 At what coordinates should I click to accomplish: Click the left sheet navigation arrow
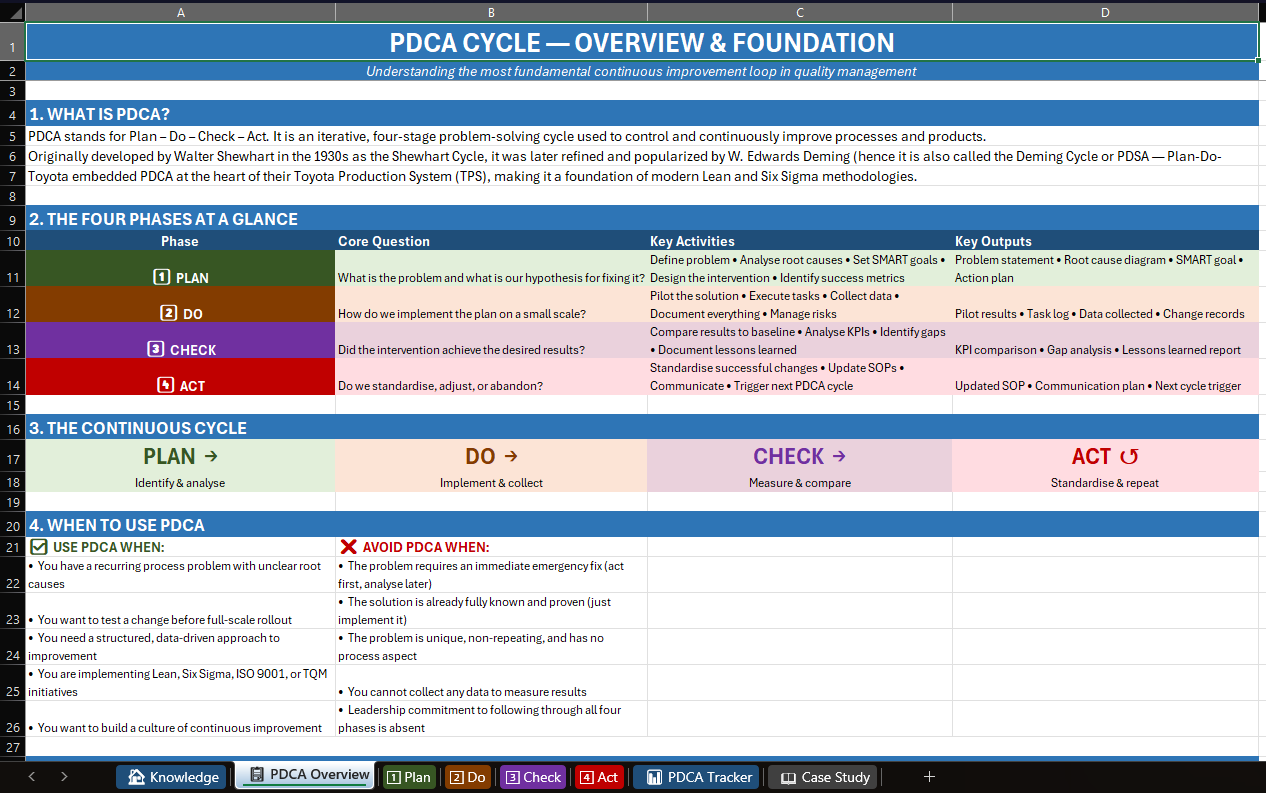(x=31, y=776)
